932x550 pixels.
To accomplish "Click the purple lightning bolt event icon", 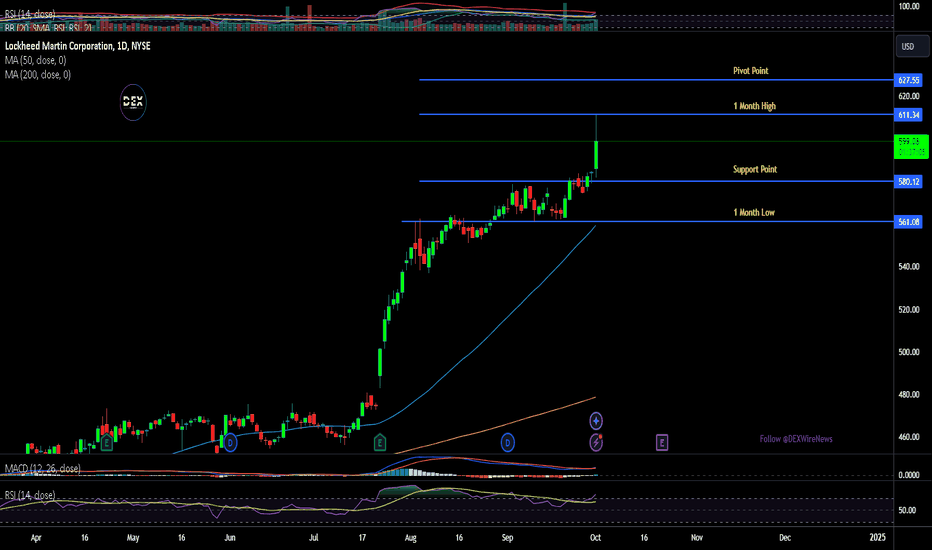I will (596, 442).
